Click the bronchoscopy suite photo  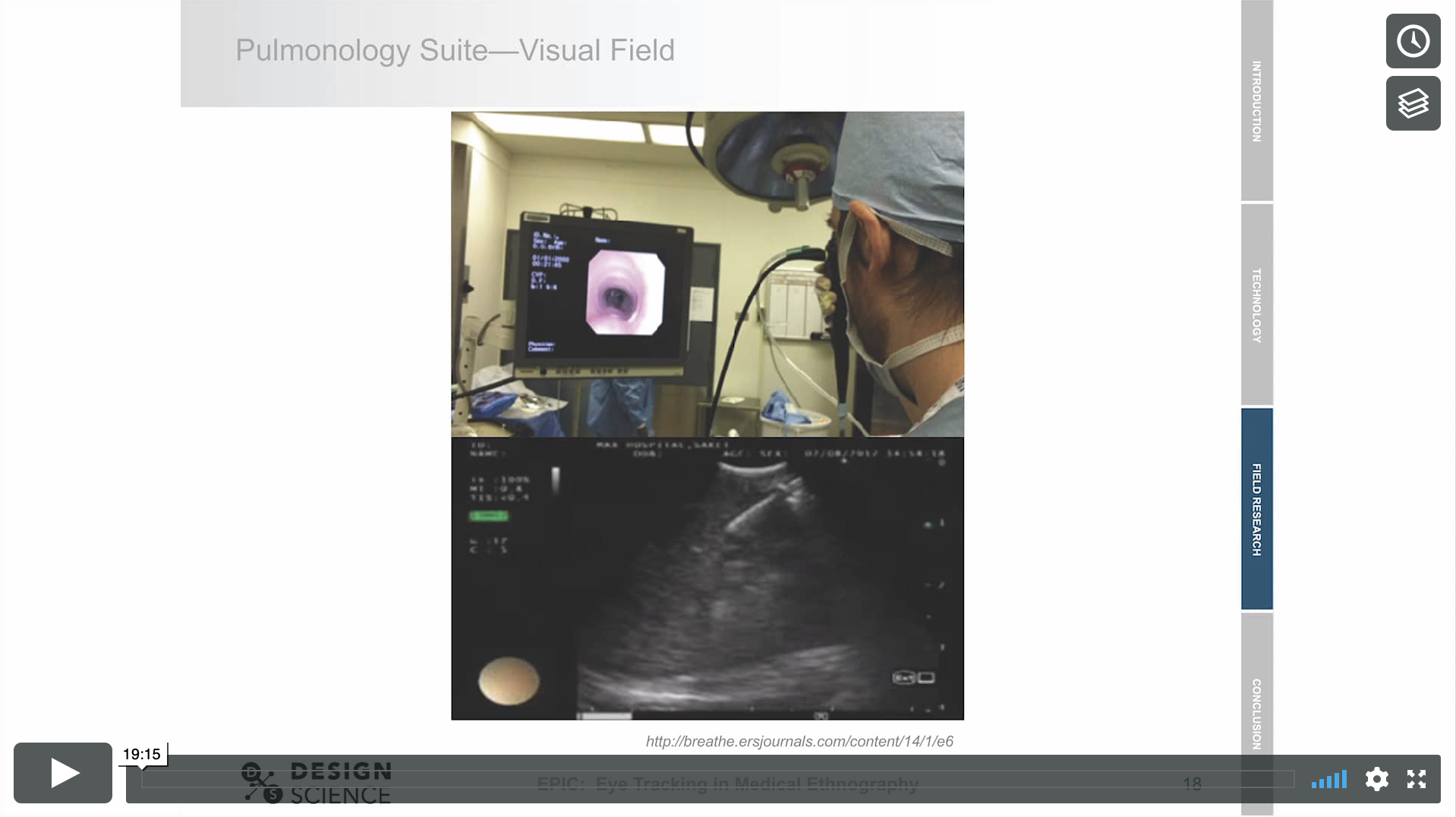[708, 274]
